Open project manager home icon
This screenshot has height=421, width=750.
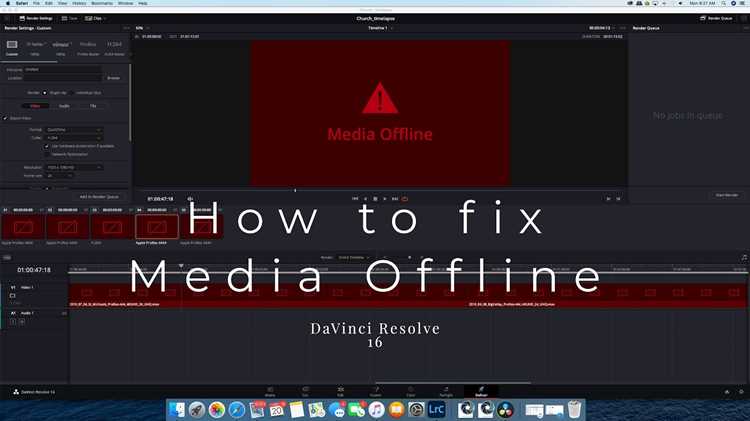727,392
